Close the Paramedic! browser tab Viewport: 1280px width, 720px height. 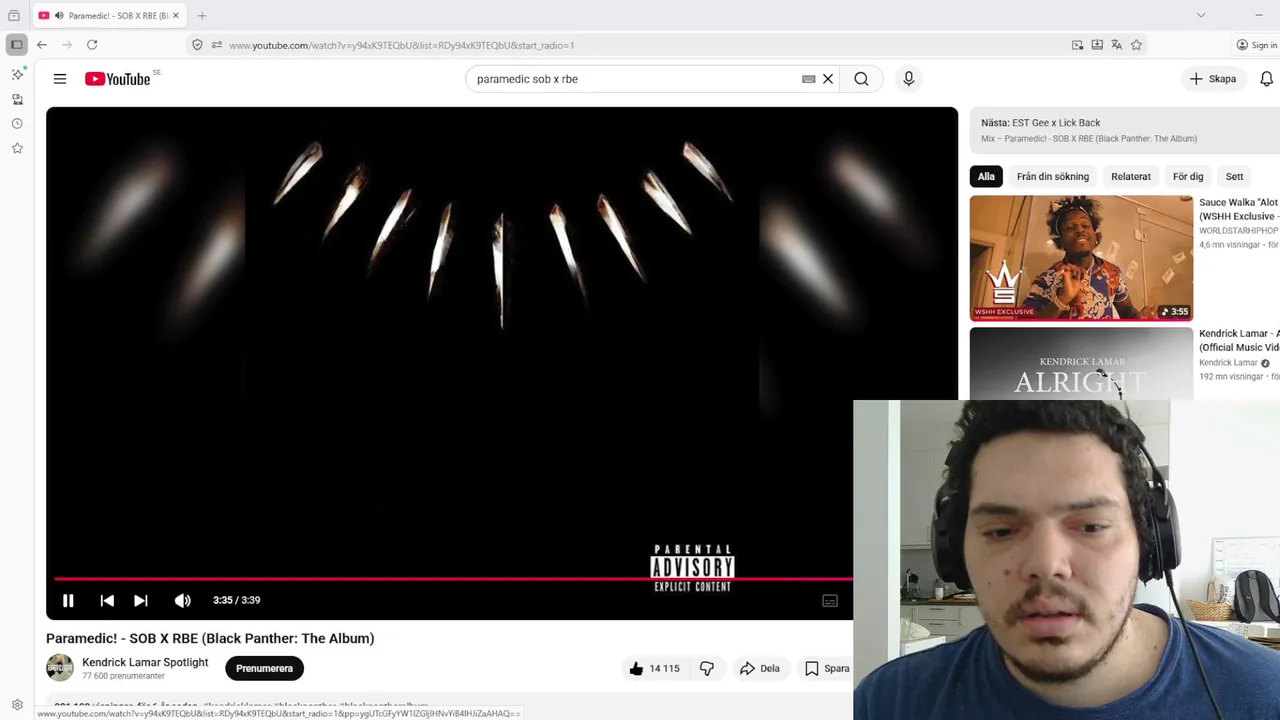[x=175, y=16]
